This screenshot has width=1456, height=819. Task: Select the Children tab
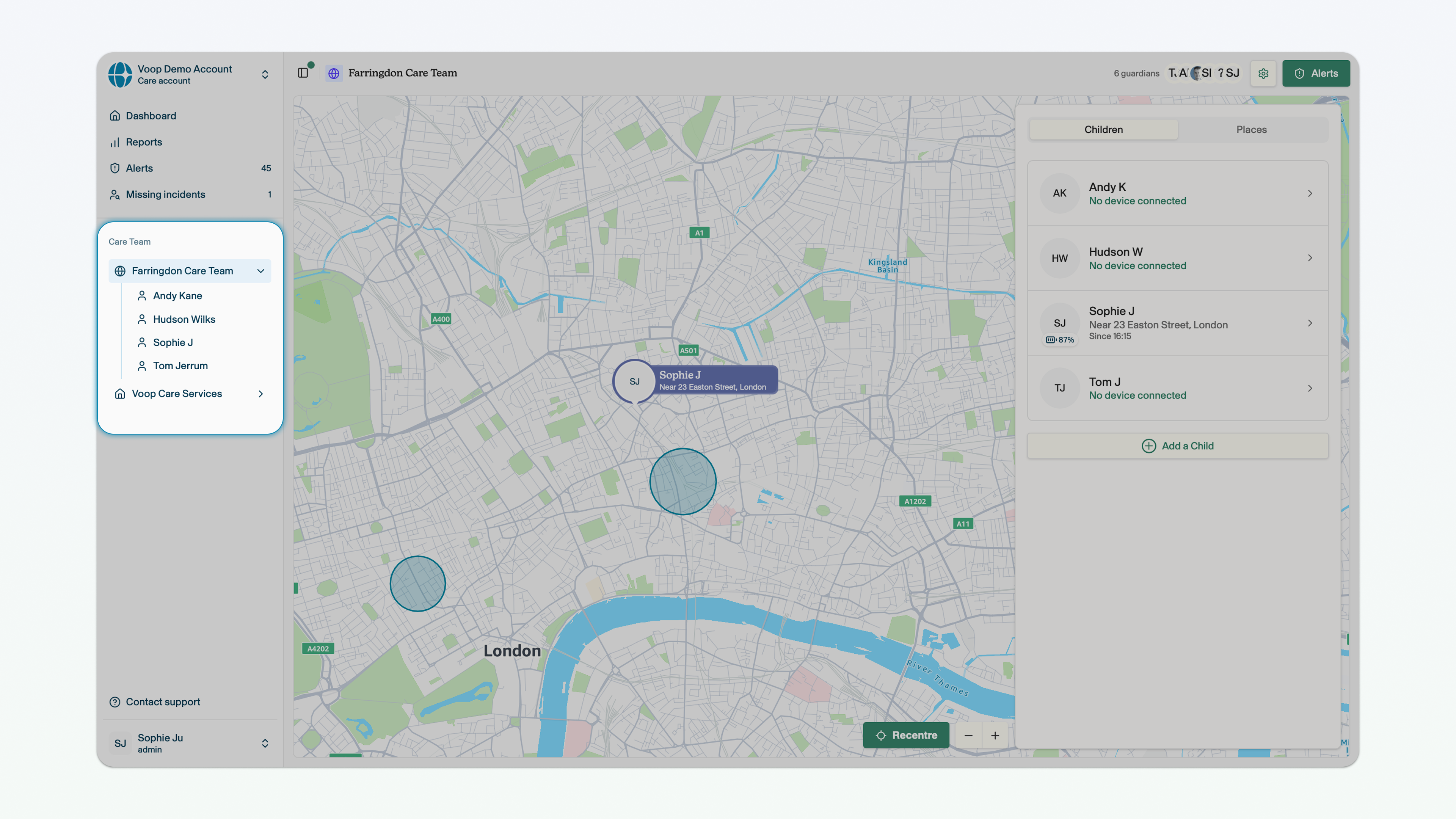pyautogui.click(x=1103, y=129)
